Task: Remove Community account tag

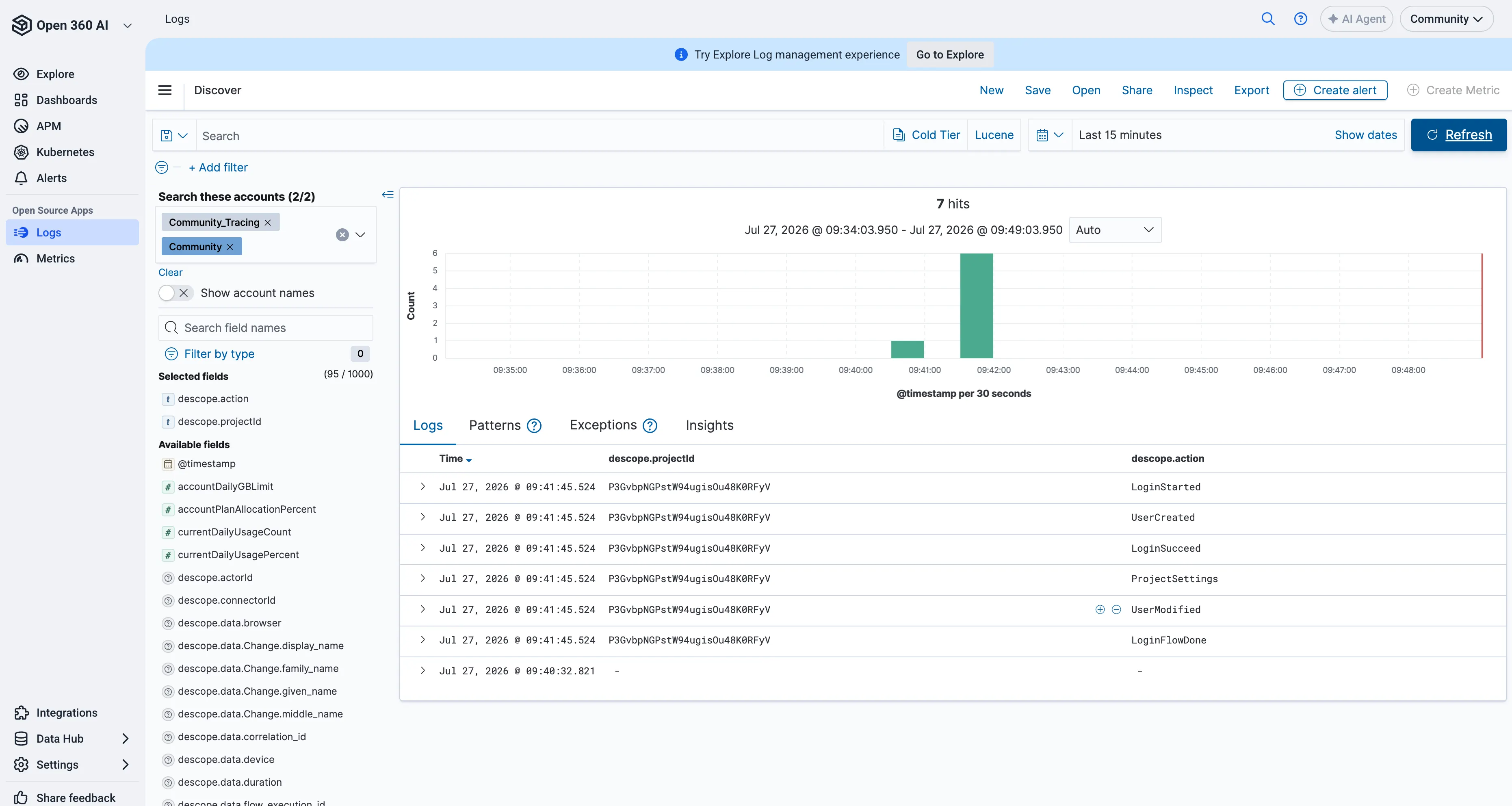Action: tap(230, 247)
